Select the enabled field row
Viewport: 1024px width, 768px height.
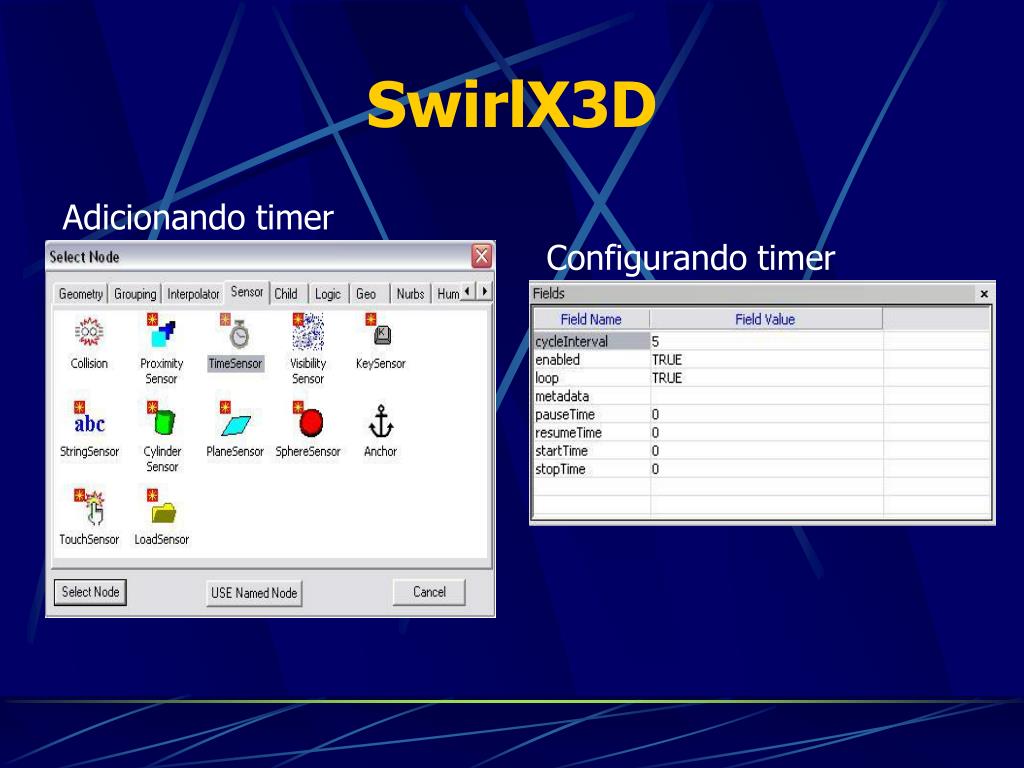761,360
